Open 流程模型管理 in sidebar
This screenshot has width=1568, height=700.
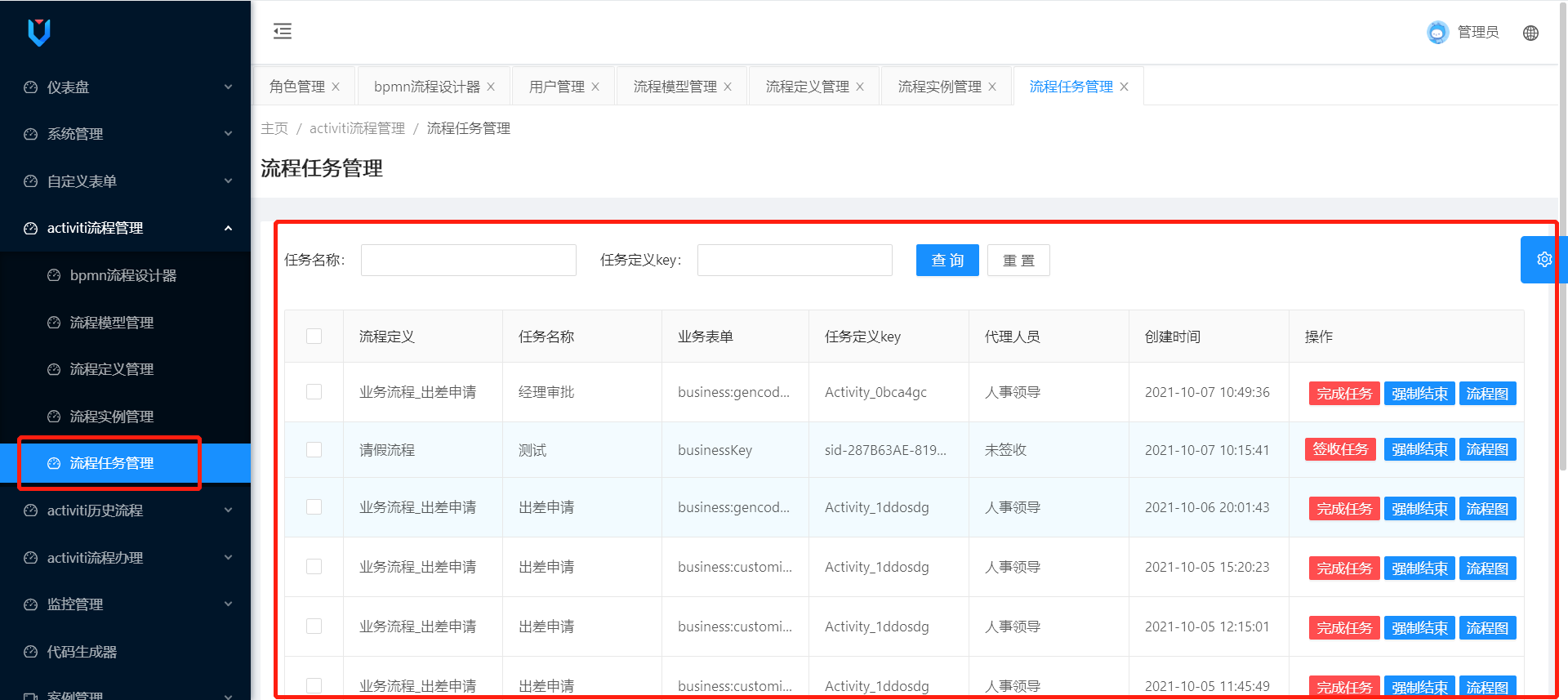coord(112,323)
